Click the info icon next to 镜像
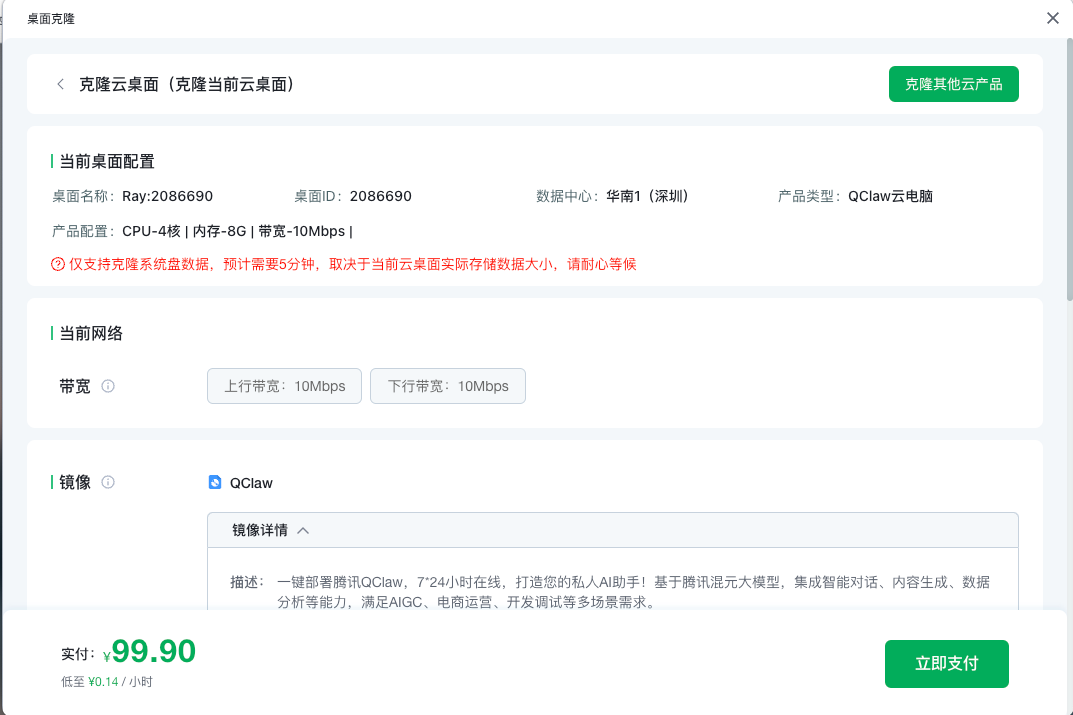This screenshot has height=715, width=1073. click(108, 482)
